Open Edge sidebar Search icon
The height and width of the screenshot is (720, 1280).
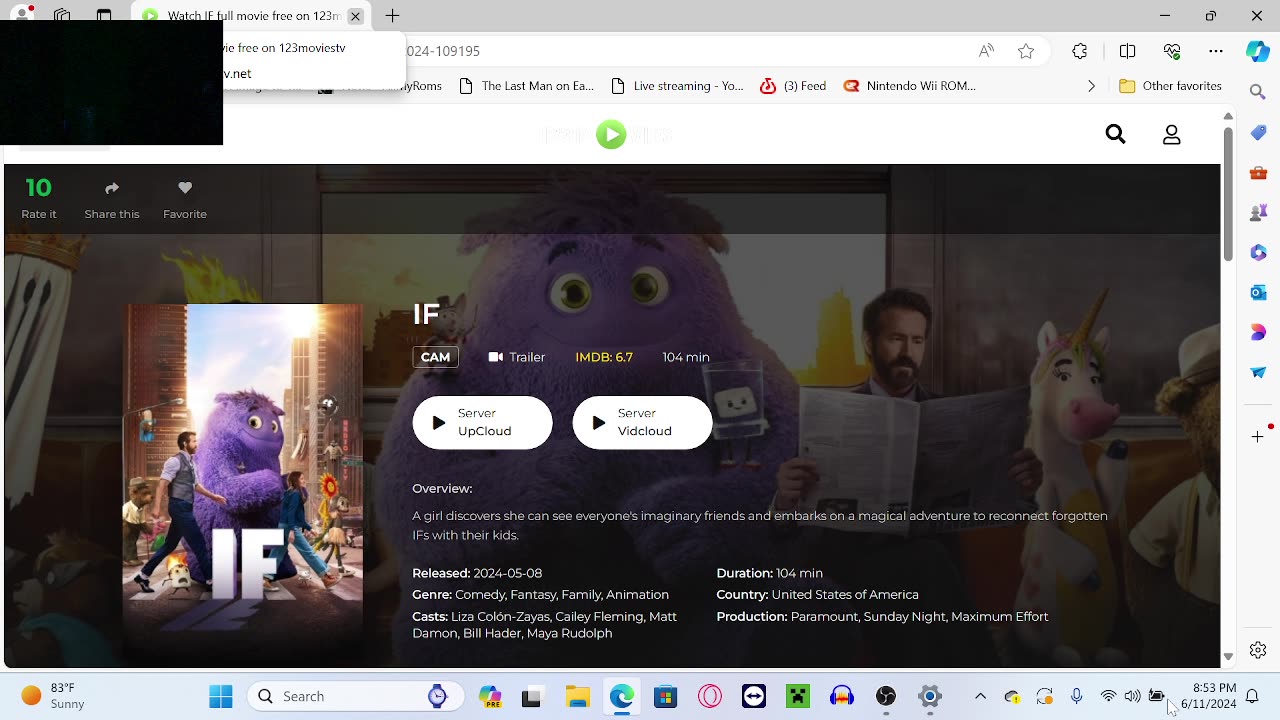[x=1258, y=92]
